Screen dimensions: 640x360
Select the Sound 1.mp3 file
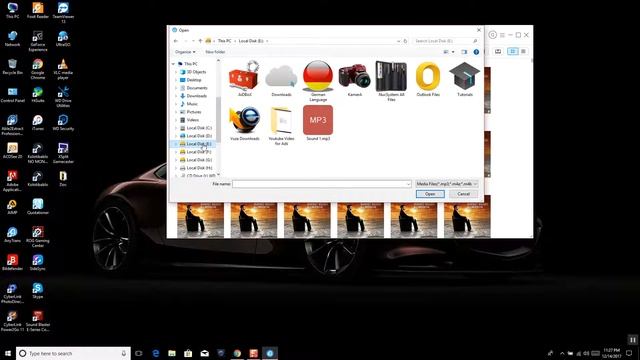pyautogui.click(x=318, y=123)
